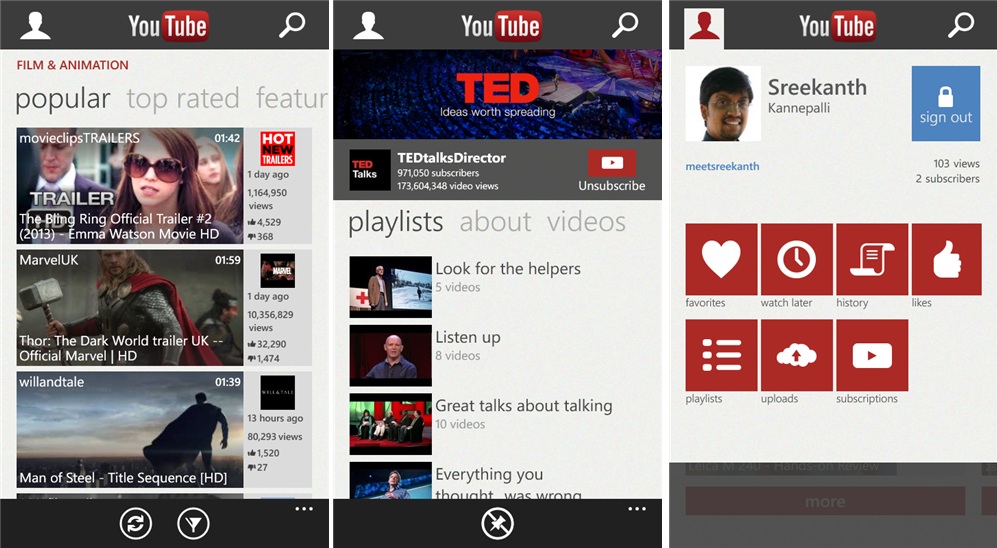
Task: Tap the refresh icon in the bottom bar
Action: [136, 524]
